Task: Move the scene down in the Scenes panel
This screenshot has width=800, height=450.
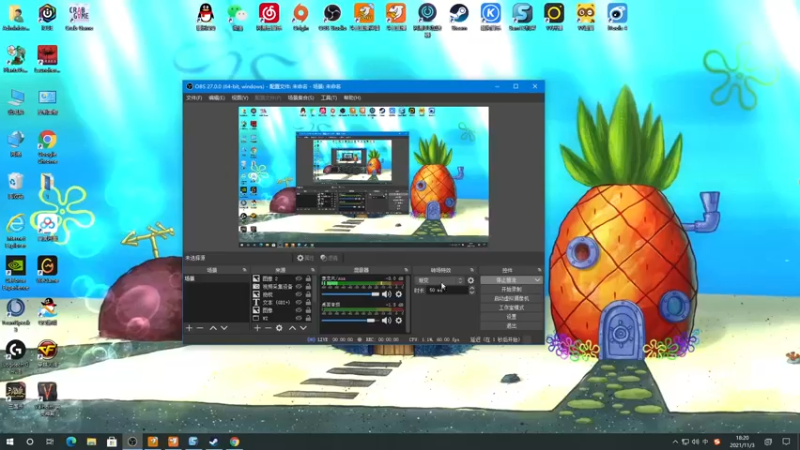Action: coord(224,328)
